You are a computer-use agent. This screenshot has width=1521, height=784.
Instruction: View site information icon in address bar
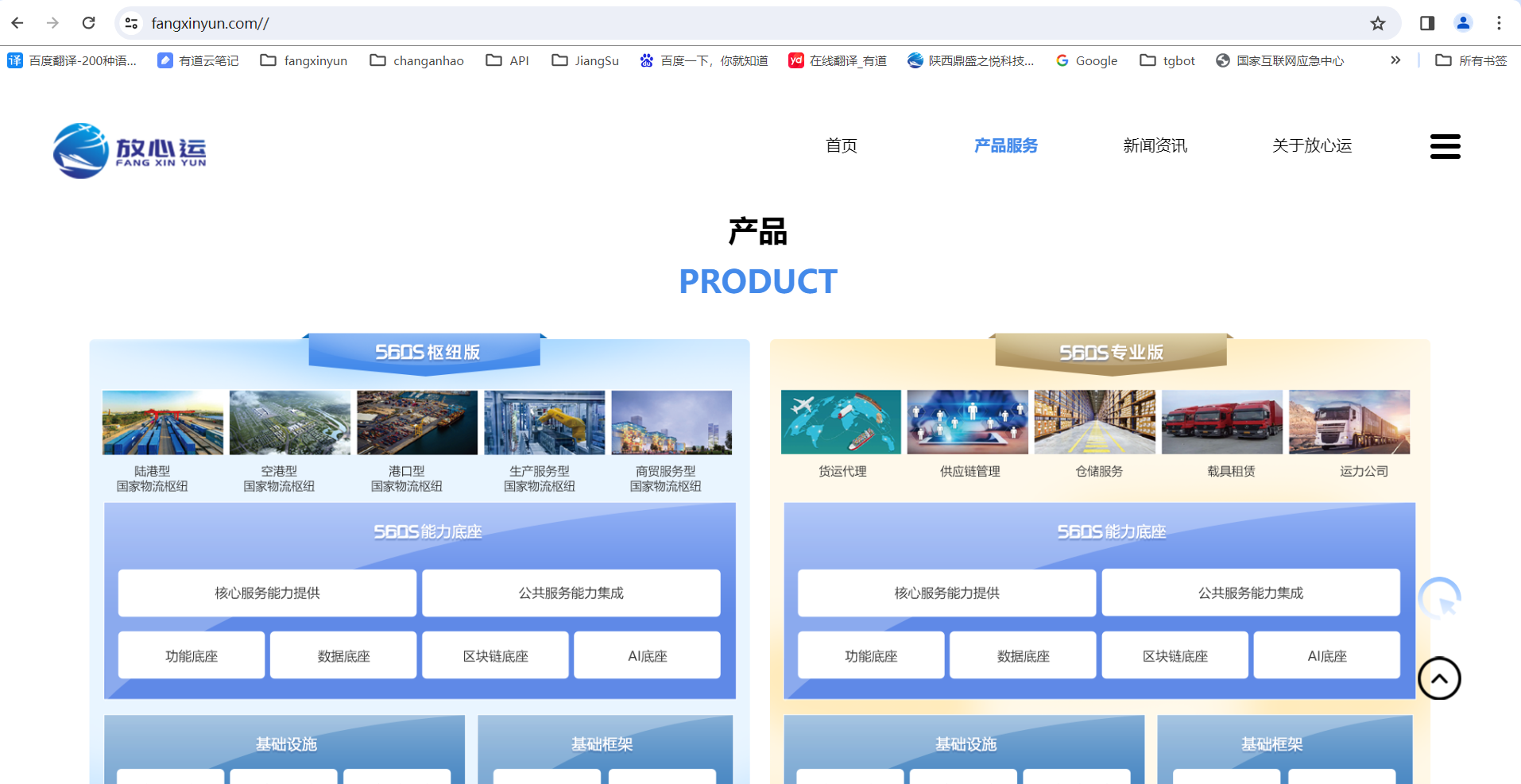(131, 23)
